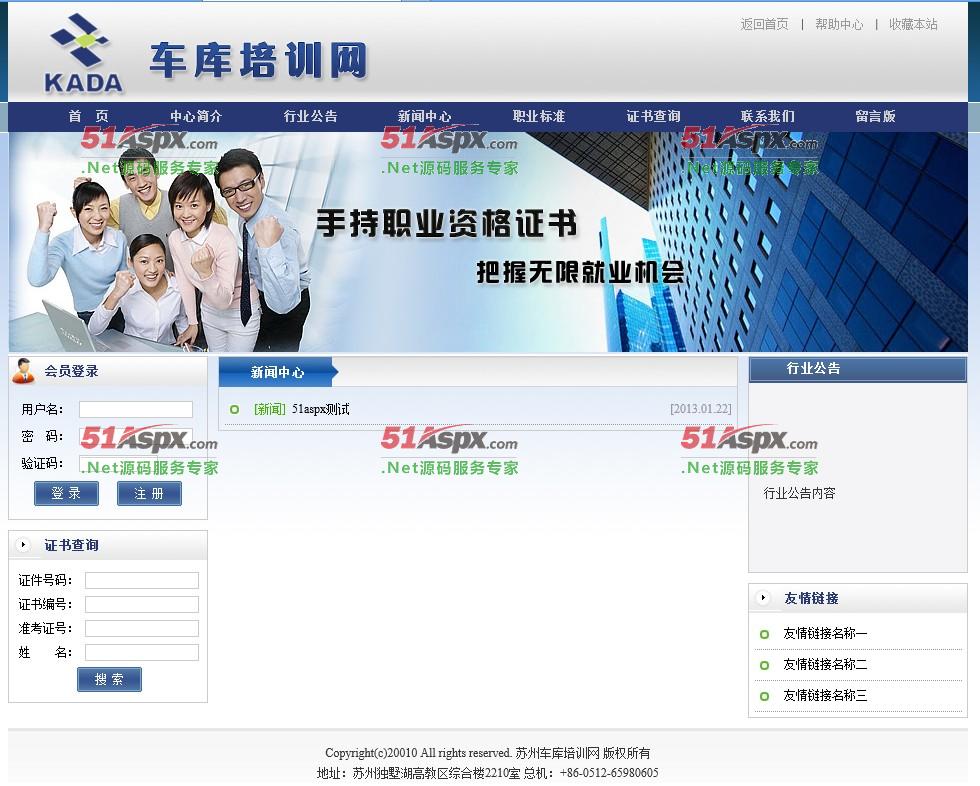Click the arrow icon beside 证书查询 panel title
Viewport: 980px width, 786px height.
point(23,545)
